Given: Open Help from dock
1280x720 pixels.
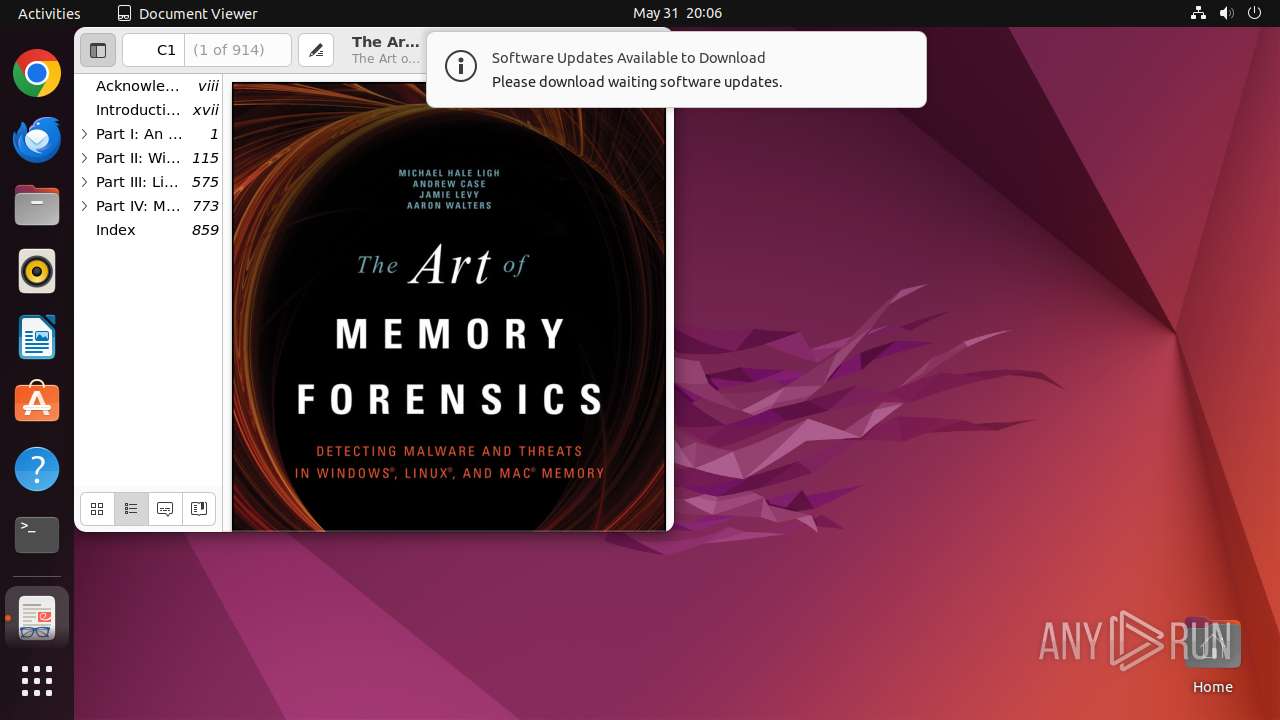Looking at the screenshot, I should click(x=37, y=469).
